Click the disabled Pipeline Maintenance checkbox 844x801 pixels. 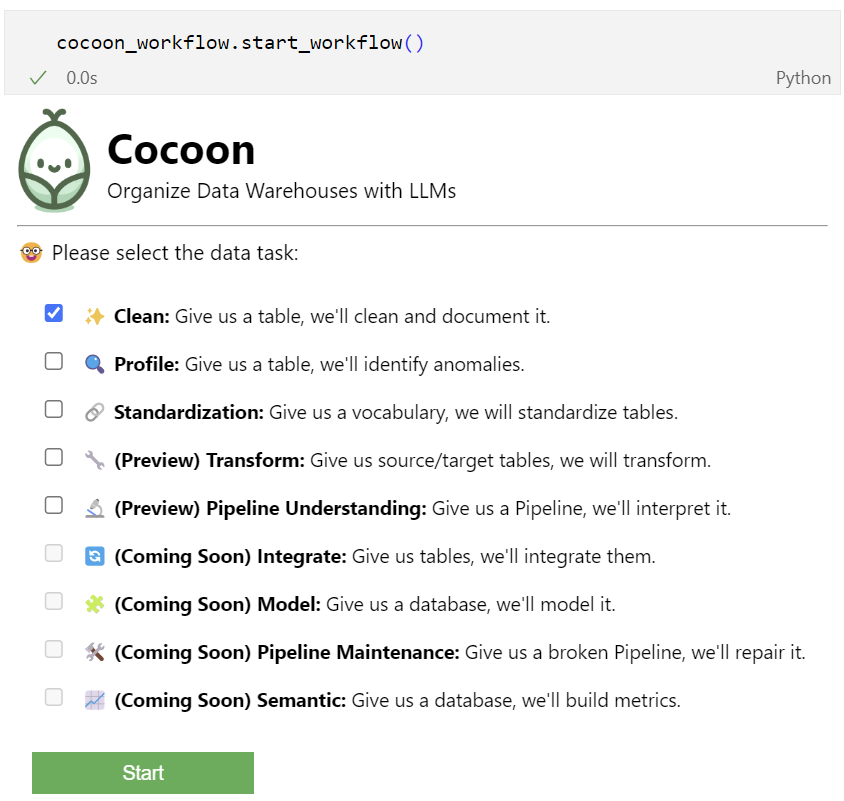pyautogui.click(x=54, y=649)
